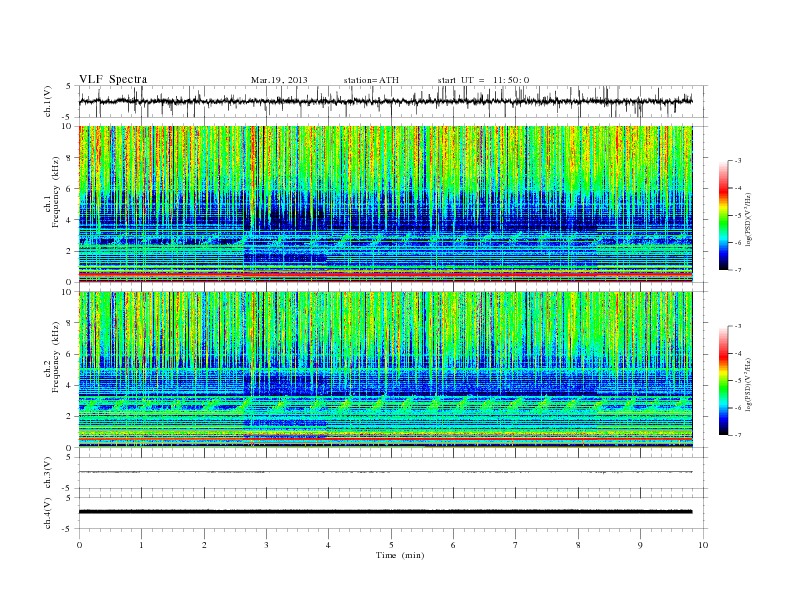The width and height of the screenshot is (792, 612).
Task: Click the time axis tick label "7"
Action: tap(516, 545)
